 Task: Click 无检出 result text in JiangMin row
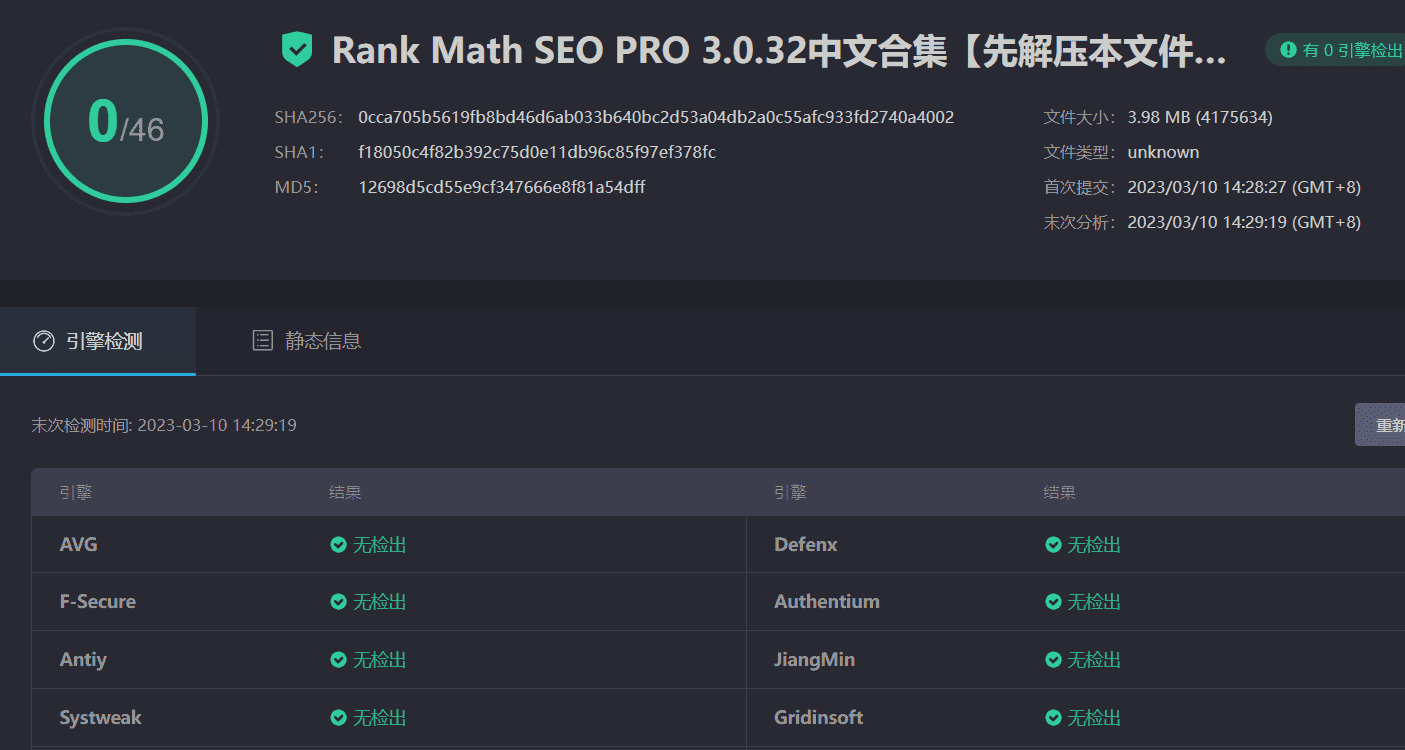pos(1094,660)
